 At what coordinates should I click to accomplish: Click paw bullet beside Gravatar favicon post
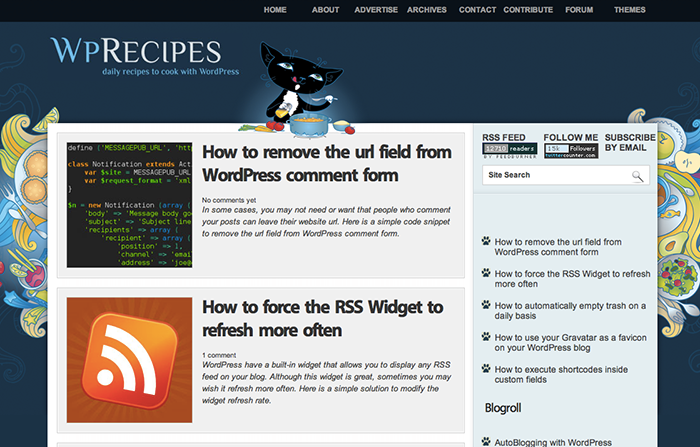click(x=486, y=337)
